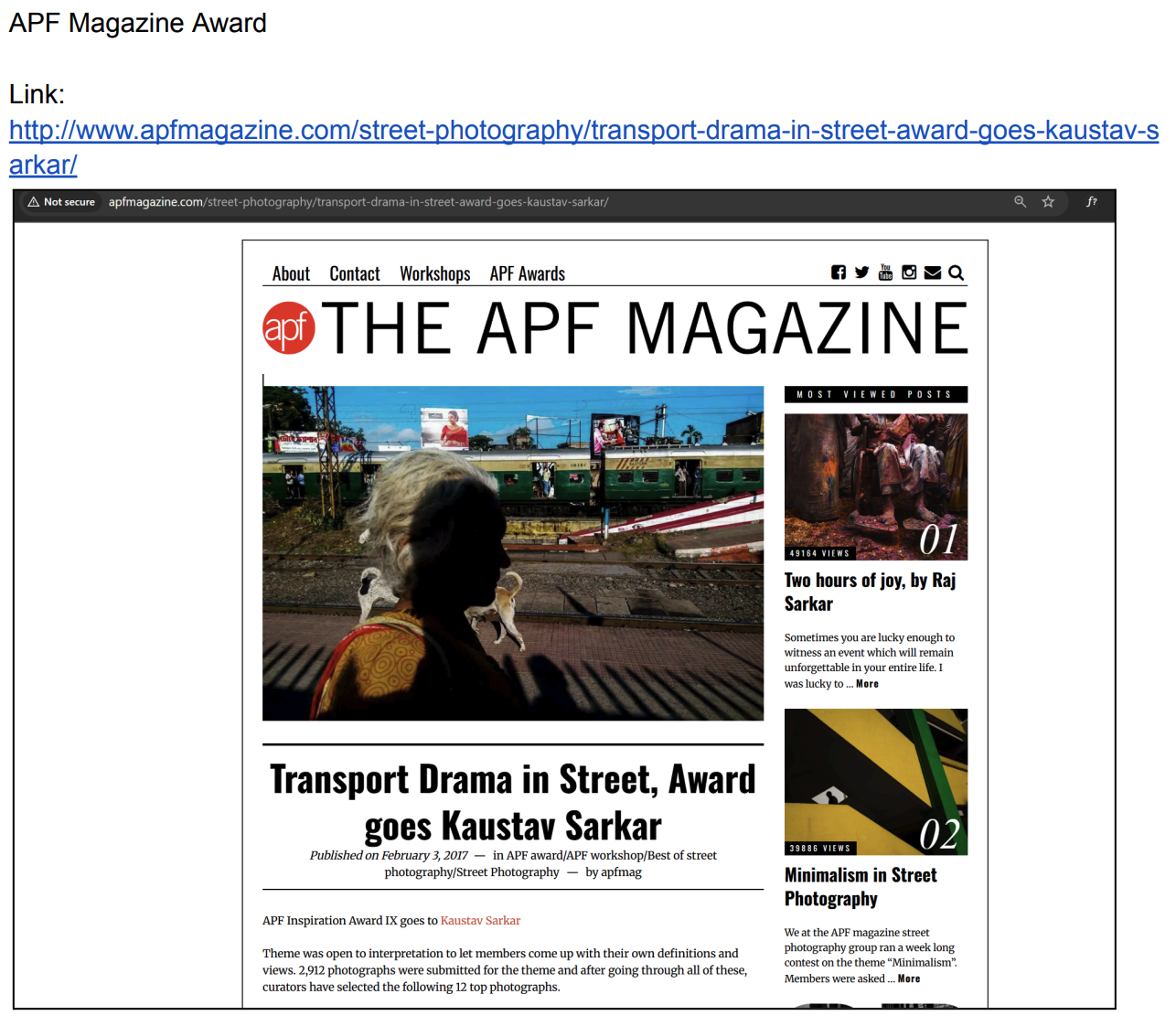
Task: Open the Street Photography category link
Action: point(508,872)
